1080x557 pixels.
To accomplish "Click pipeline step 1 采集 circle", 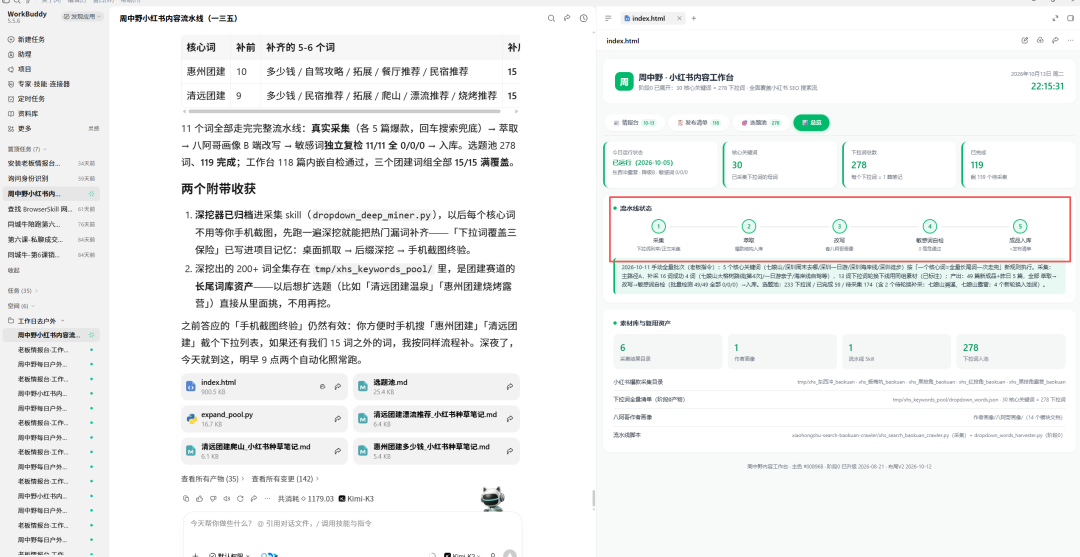I will [x=658, y=226].
